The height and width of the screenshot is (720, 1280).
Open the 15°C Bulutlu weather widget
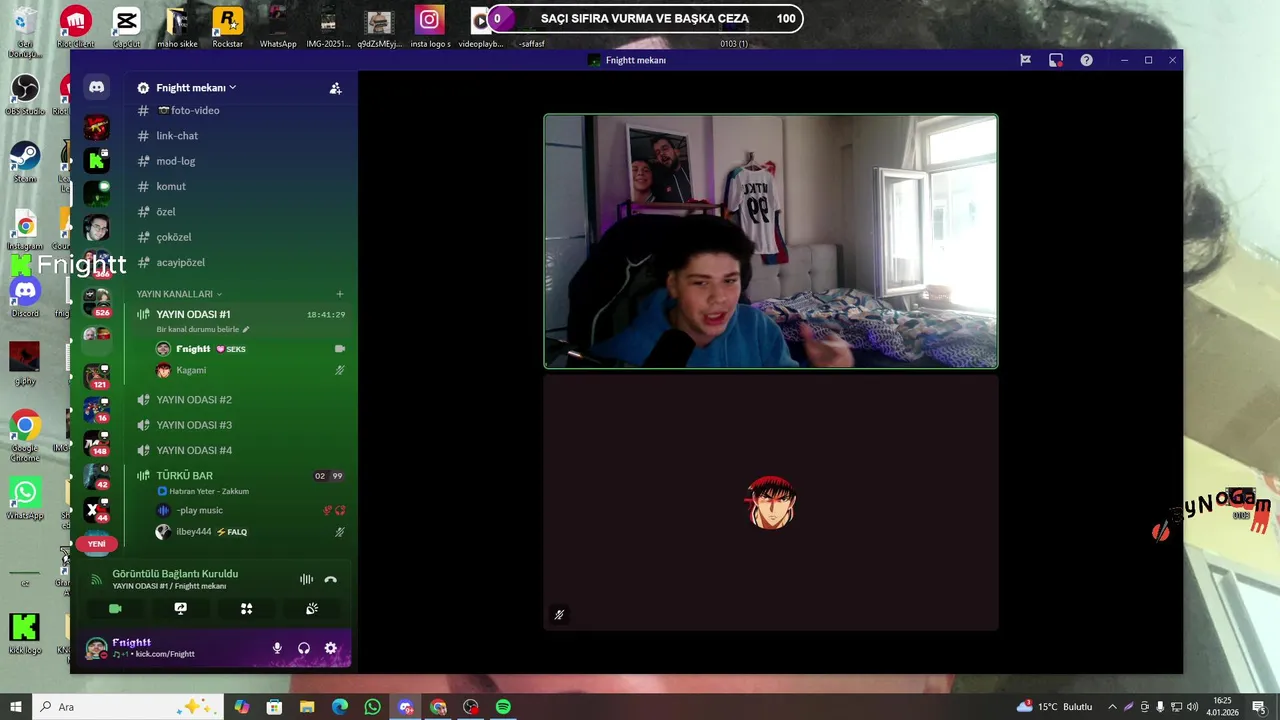(1055, 707)
